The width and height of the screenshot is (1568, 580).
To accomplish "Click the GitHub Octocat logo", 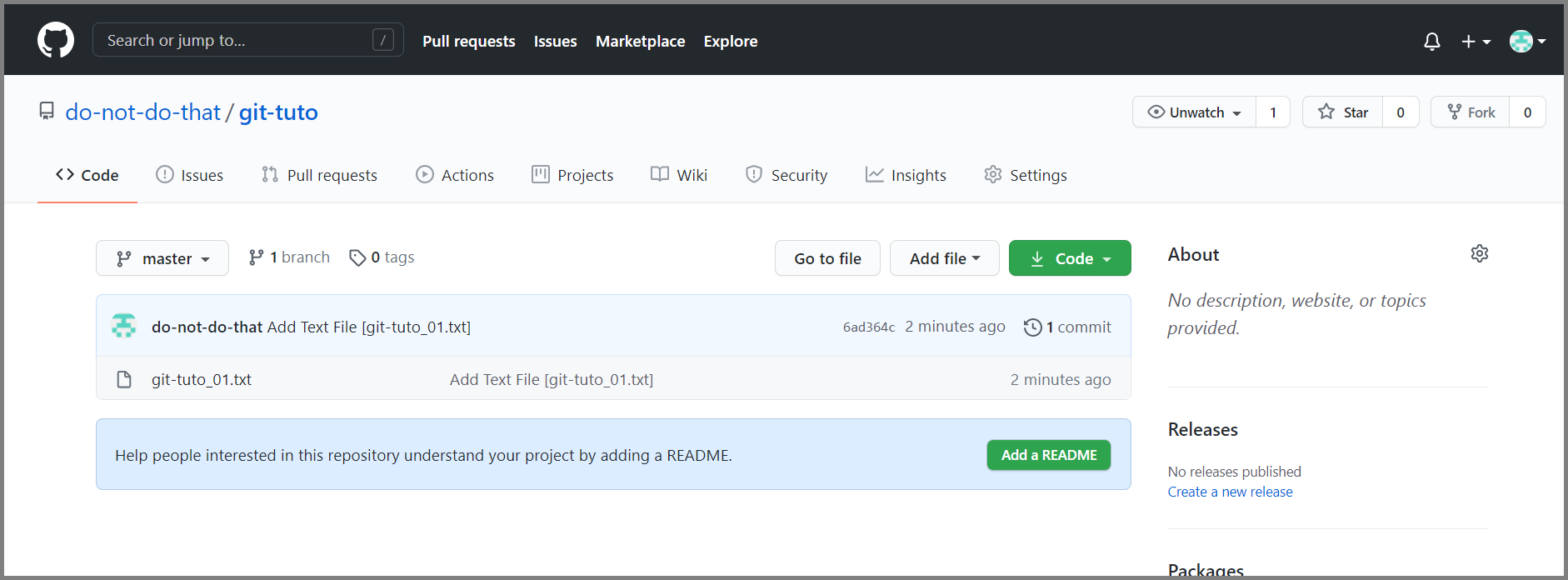I will point(56,40).
